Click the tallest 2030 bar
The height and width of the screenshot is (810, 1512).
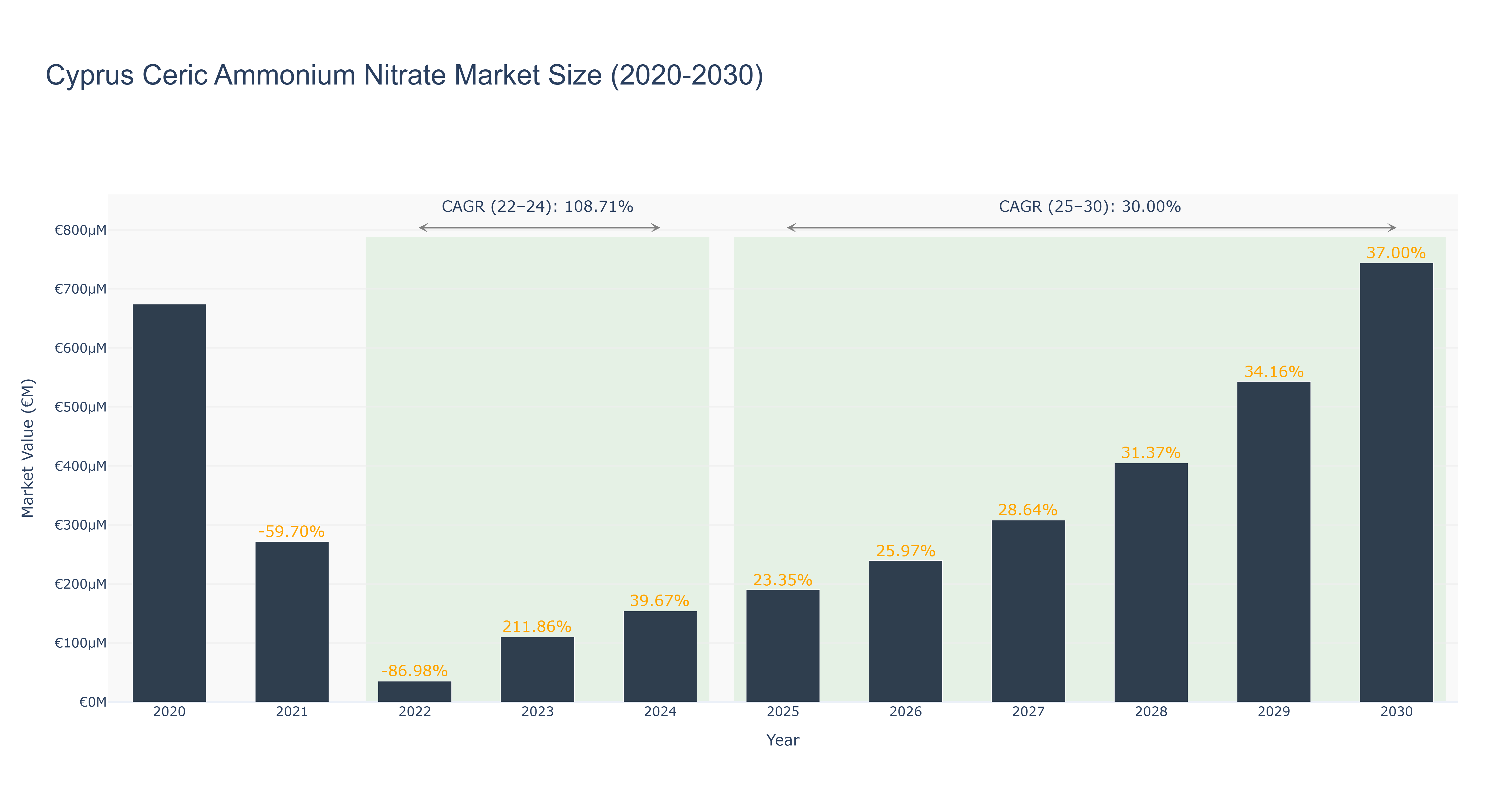tap(1396, 482)
